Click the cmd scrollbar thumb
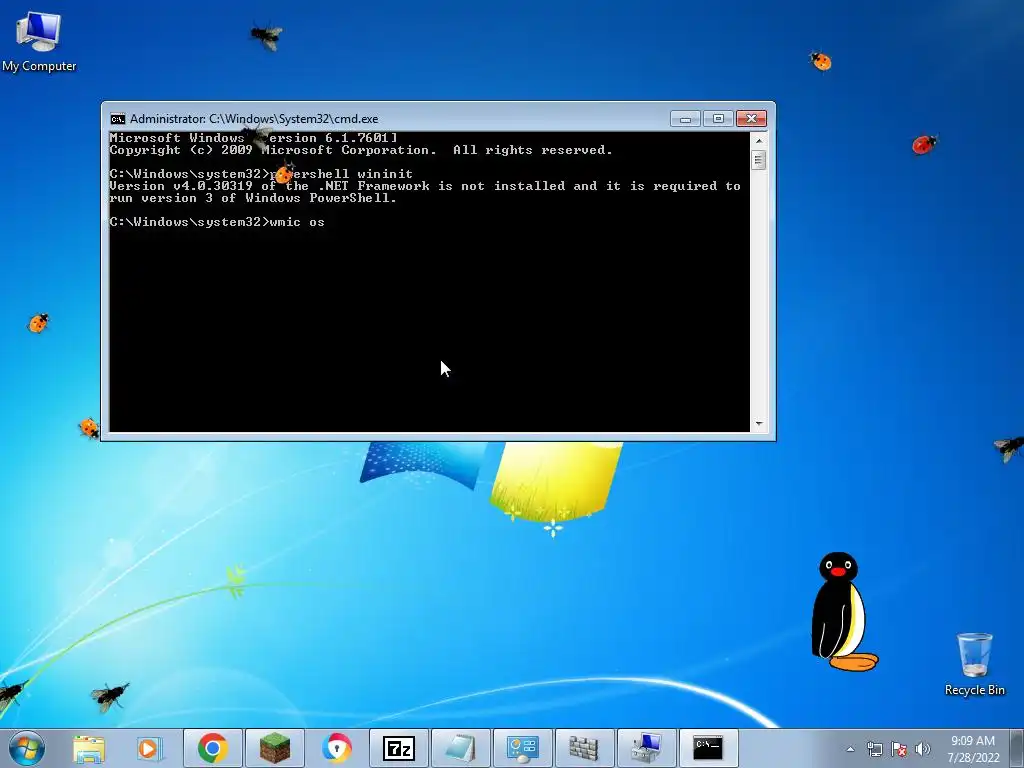The width and height of the screenshot is (1024, 768). coord(758,160)
